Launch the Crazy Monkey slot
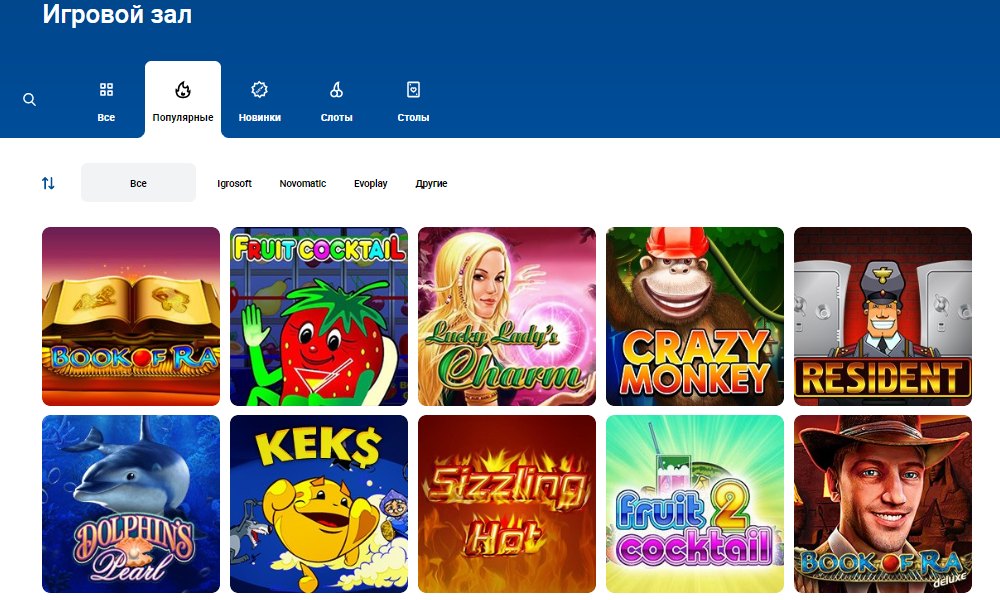Image resolution: width=1000 pixels, height=600 pixels. [695, 316]
